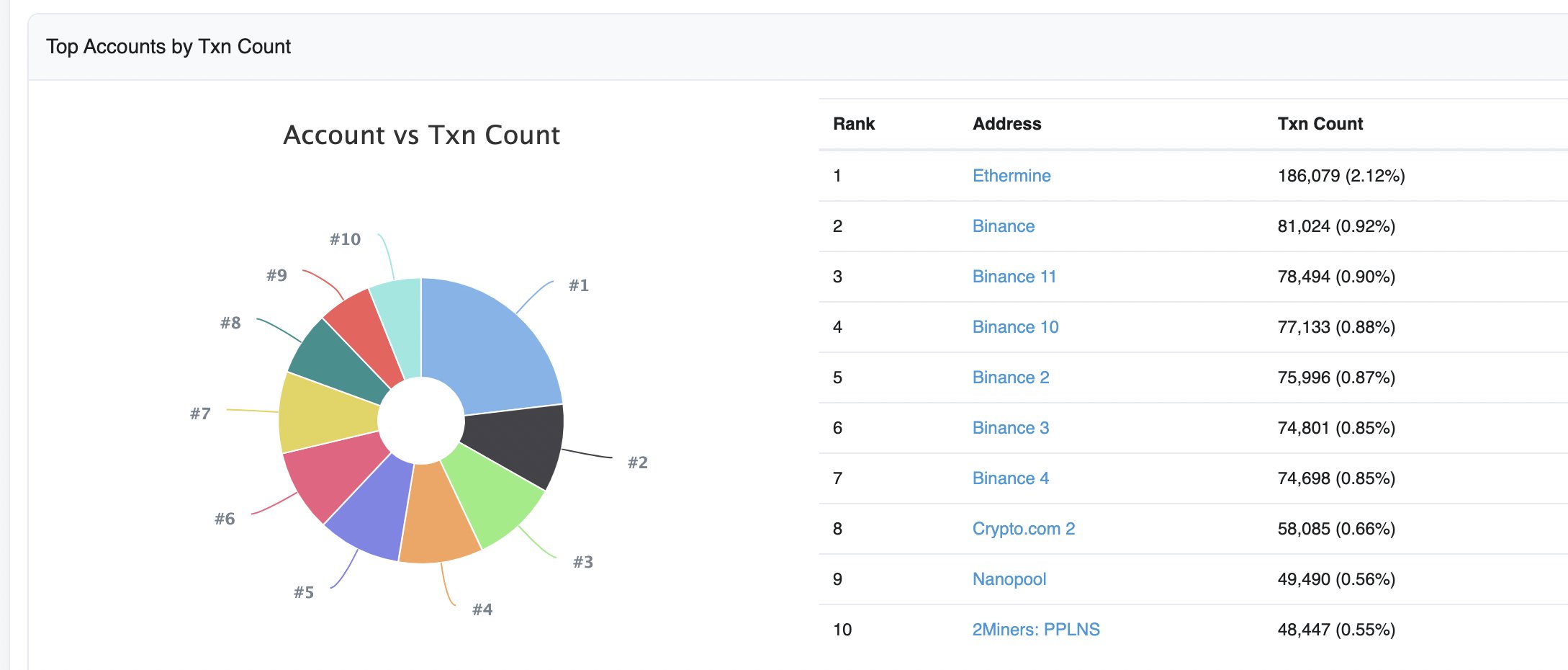1568x670 pixels.
Task: Click the 74,801 (0.85%) count cell
Action: point(1336,428)
